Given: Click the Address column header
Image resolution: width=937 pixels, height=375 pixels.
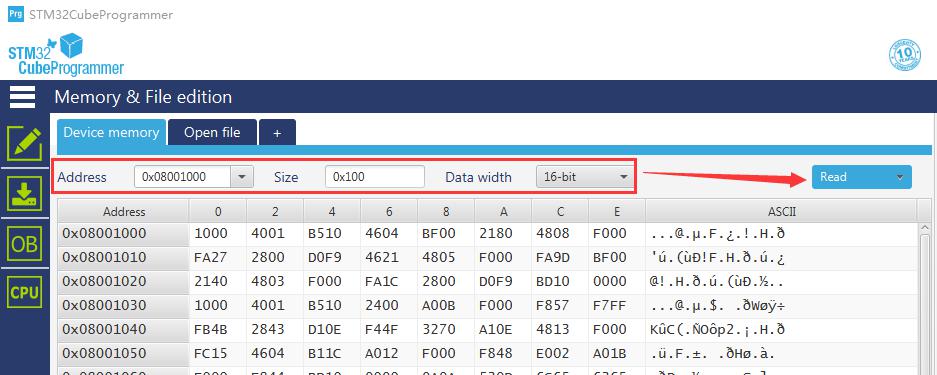Looking at the screenshot, I should (124, 211).
